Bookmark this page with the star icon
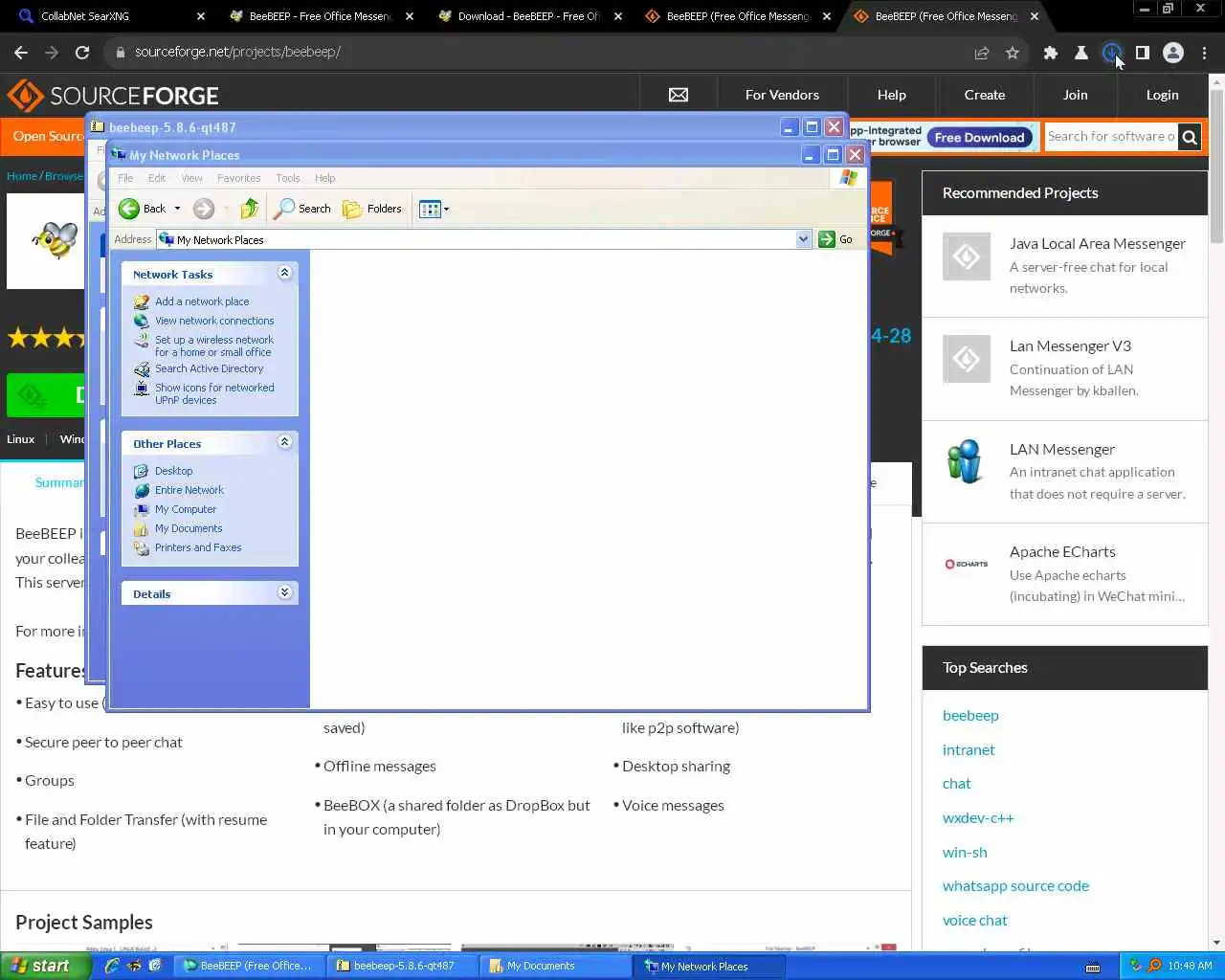Viewport: 1225px width, 980px height. coord(1013,53)
